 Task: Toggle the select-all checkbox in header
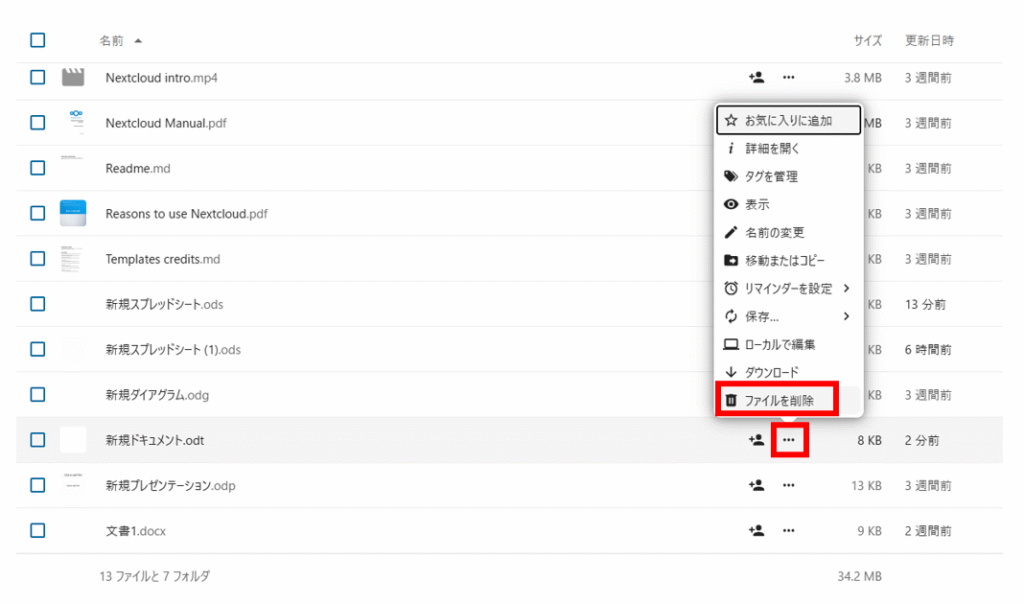point(38,41)
